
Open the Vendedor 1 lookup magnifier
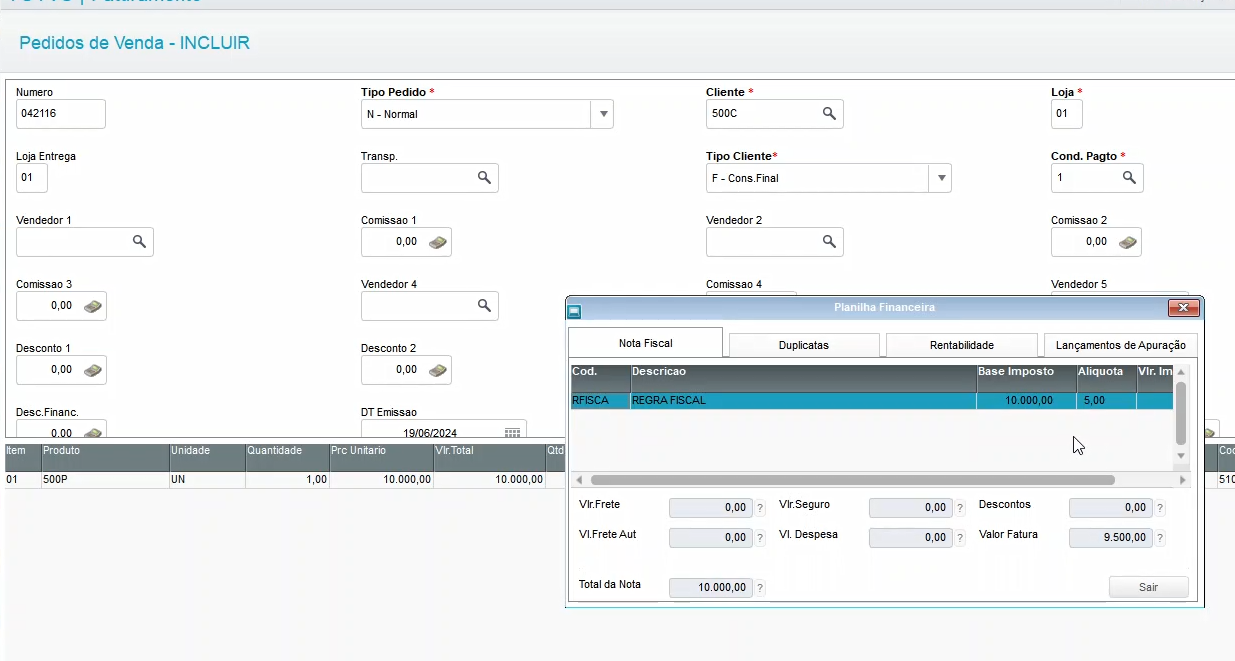click(x=139, y=242)
